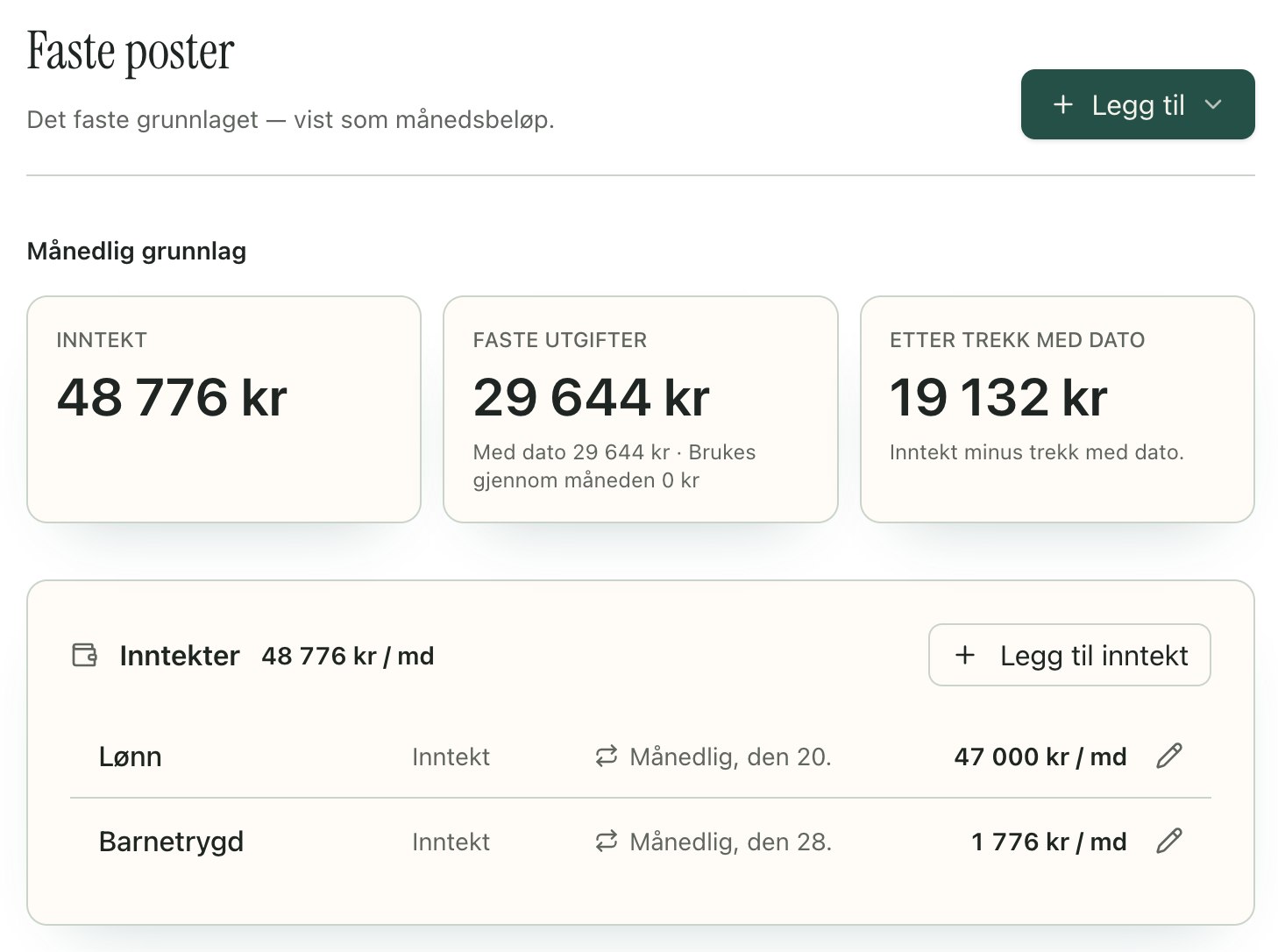Image resolution: width=1278 pixels, height=952 pixels.
Task: Click Månedlig, den 20. schedule label
Action: (x=730, y=757)
